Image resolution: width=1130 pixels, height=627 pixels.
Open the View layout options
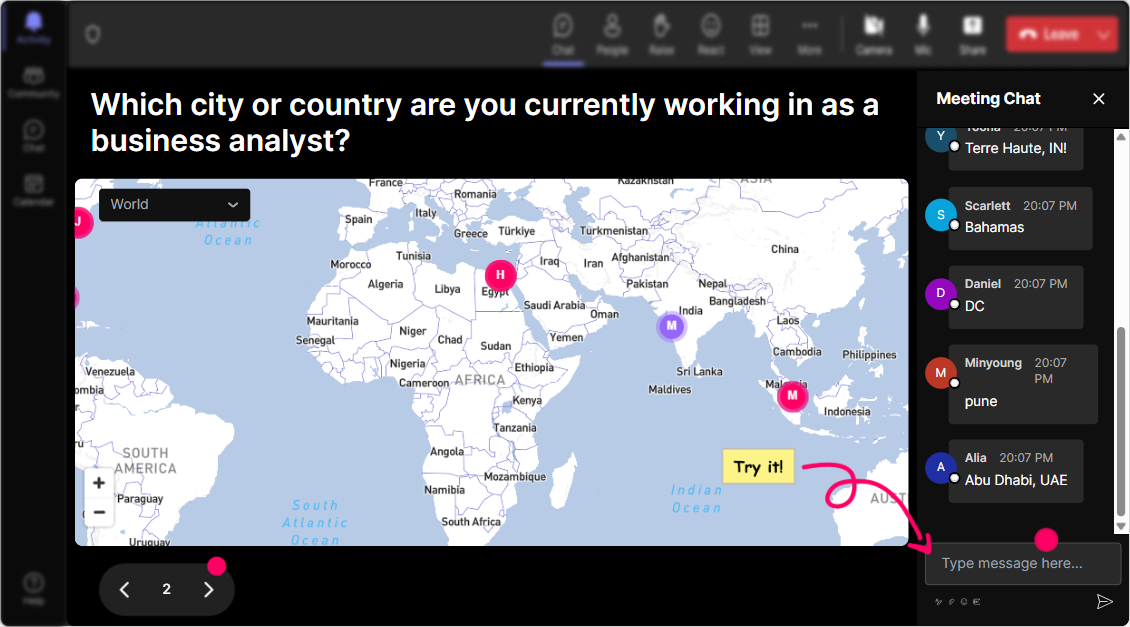pos(760,35)
